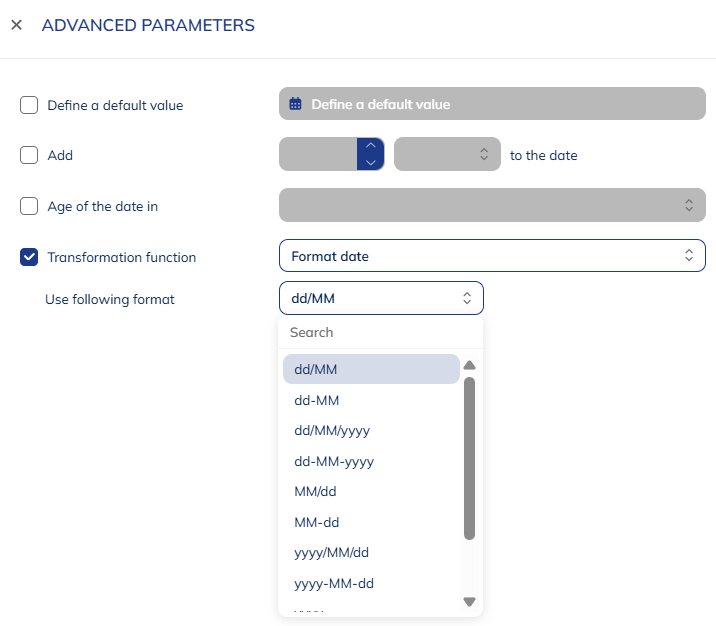The width and height of the screenshot is (716, 626).
Task: Uncheck the Transformation function checkbox
Action: pos(29,257)
